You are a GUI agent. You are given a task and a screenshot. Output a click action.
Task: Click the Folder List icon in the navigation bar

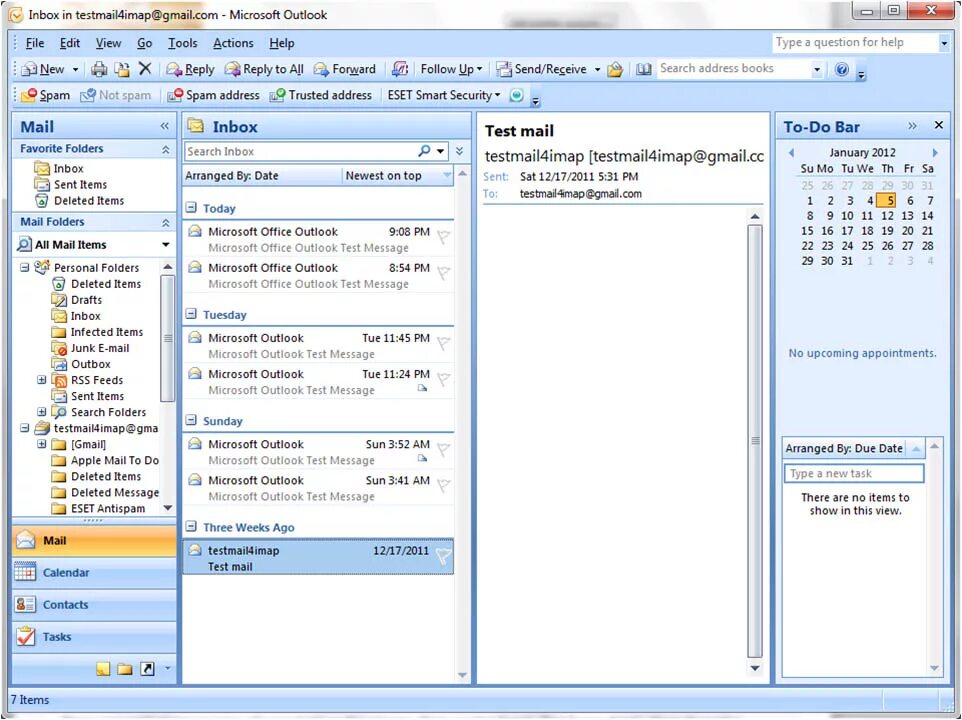tap(125, 668)
